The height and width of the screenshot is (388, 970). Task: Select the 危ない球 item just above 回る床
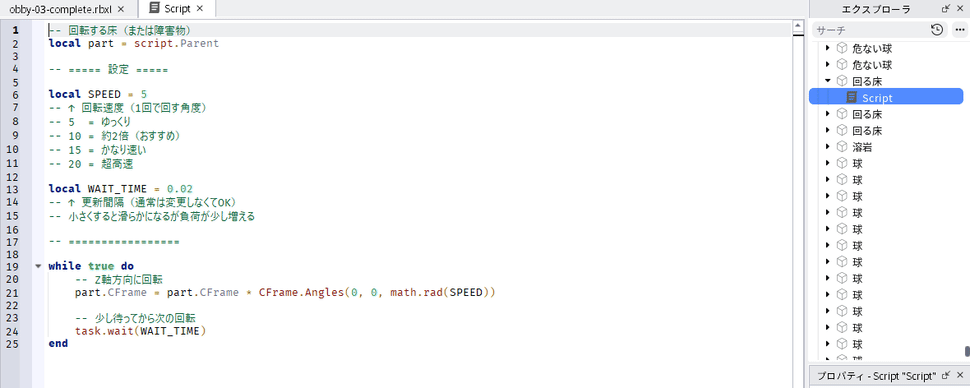point(872,64)
